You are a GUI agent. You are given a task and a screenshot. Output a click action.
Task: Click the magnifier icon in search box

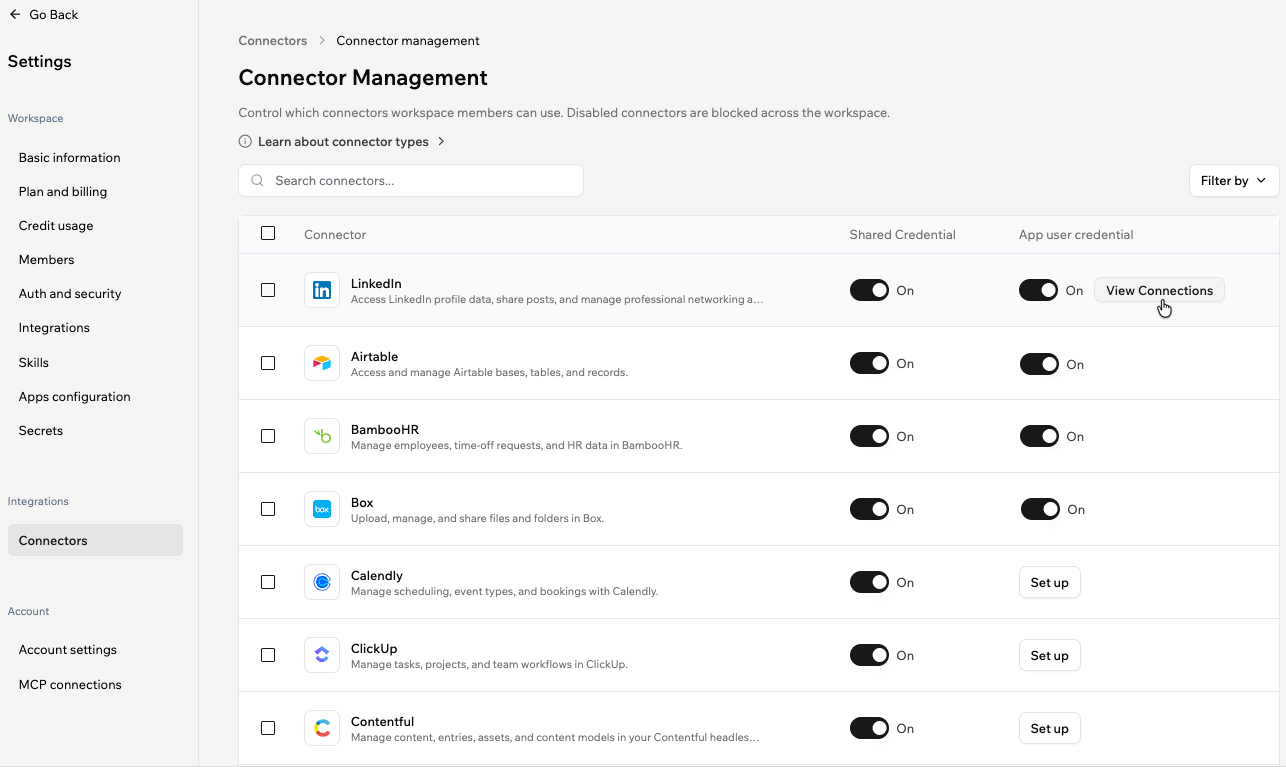tap(258, 181)
